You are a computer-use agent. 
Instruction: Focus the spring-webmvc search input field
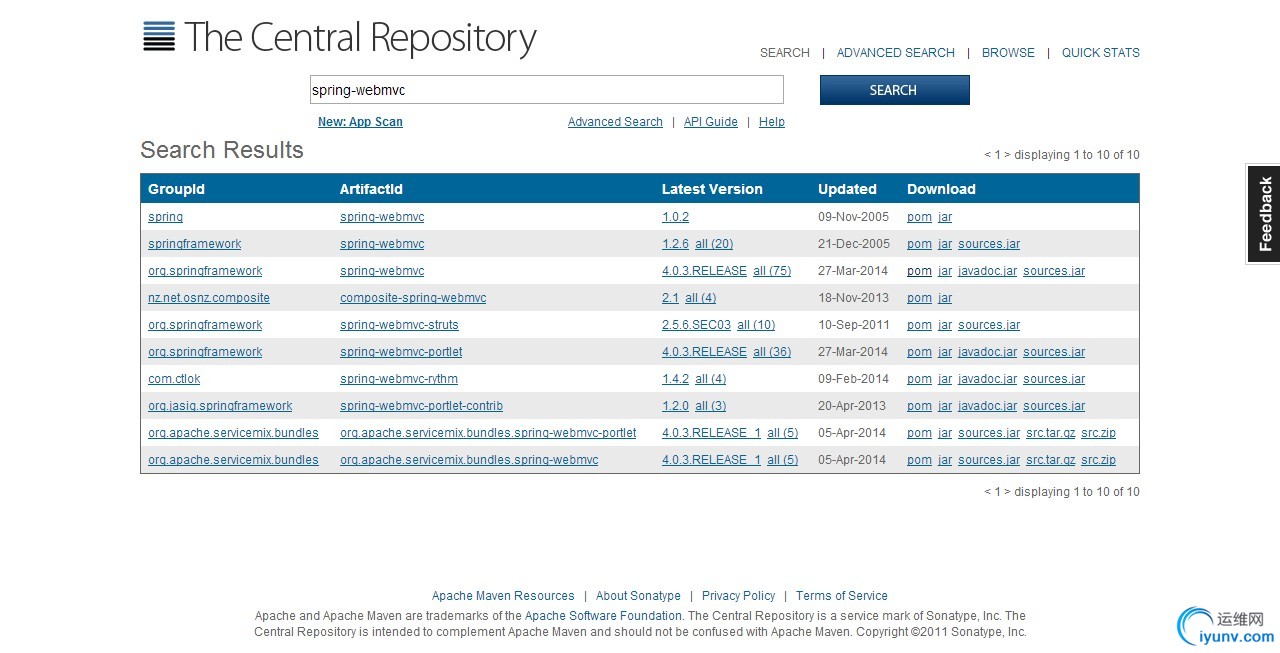tap(546, 90)
